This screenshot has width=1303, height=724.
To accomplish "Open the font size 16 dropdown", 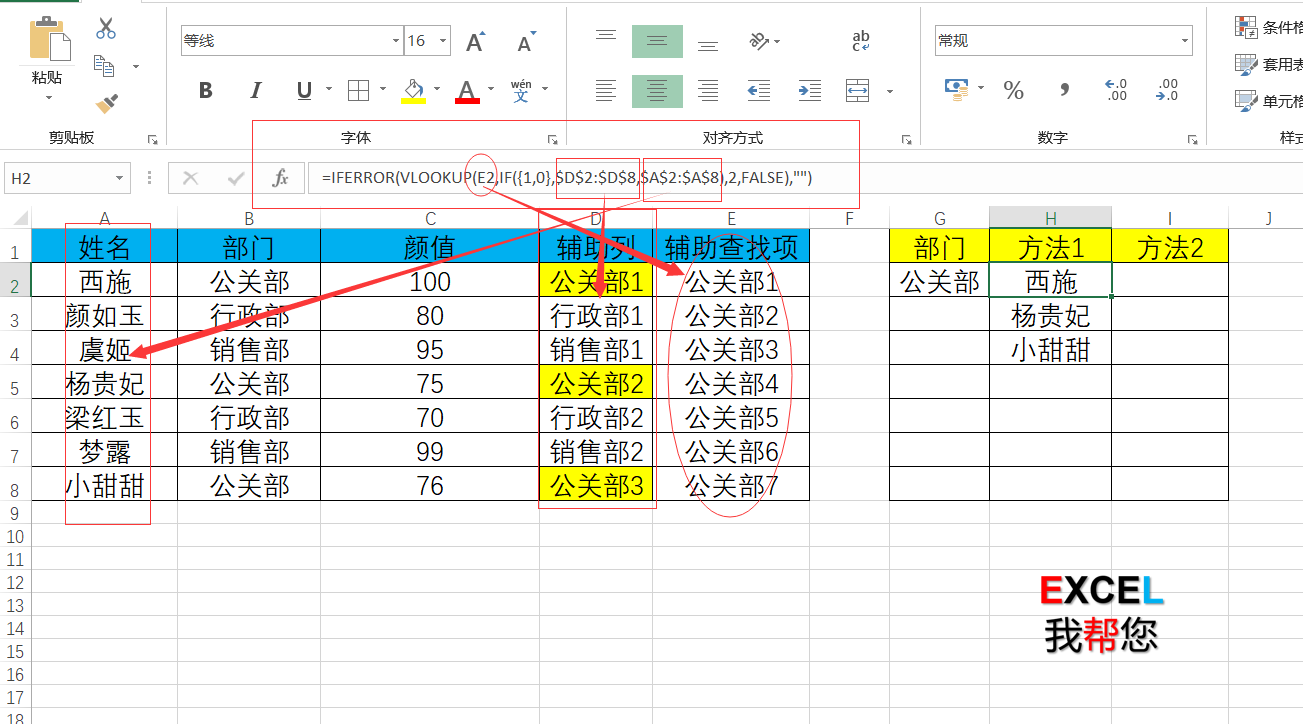I will [443, 41].
